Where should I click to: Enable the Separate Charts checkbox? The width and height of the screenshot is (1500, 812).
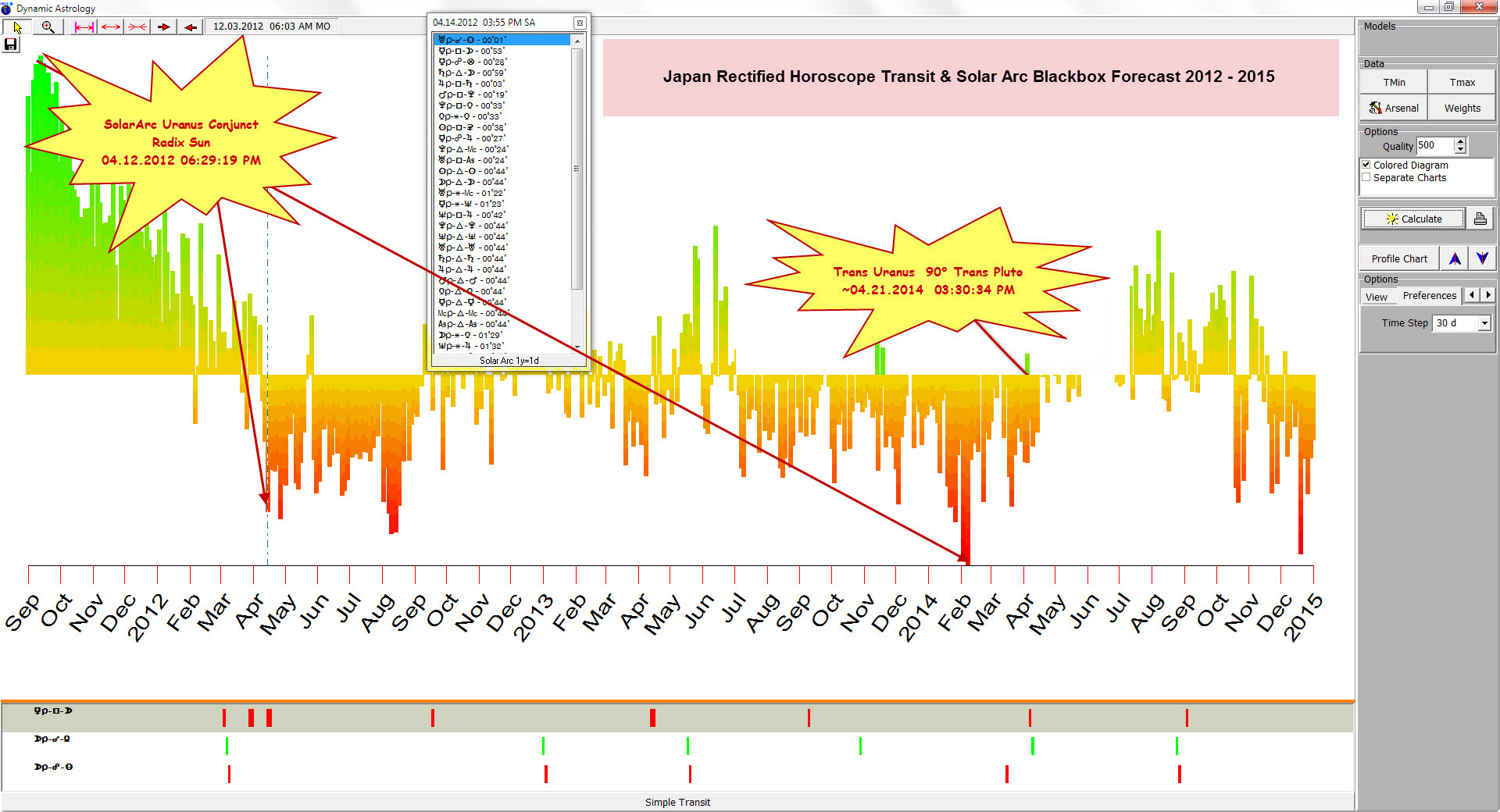coord(1366,177)
